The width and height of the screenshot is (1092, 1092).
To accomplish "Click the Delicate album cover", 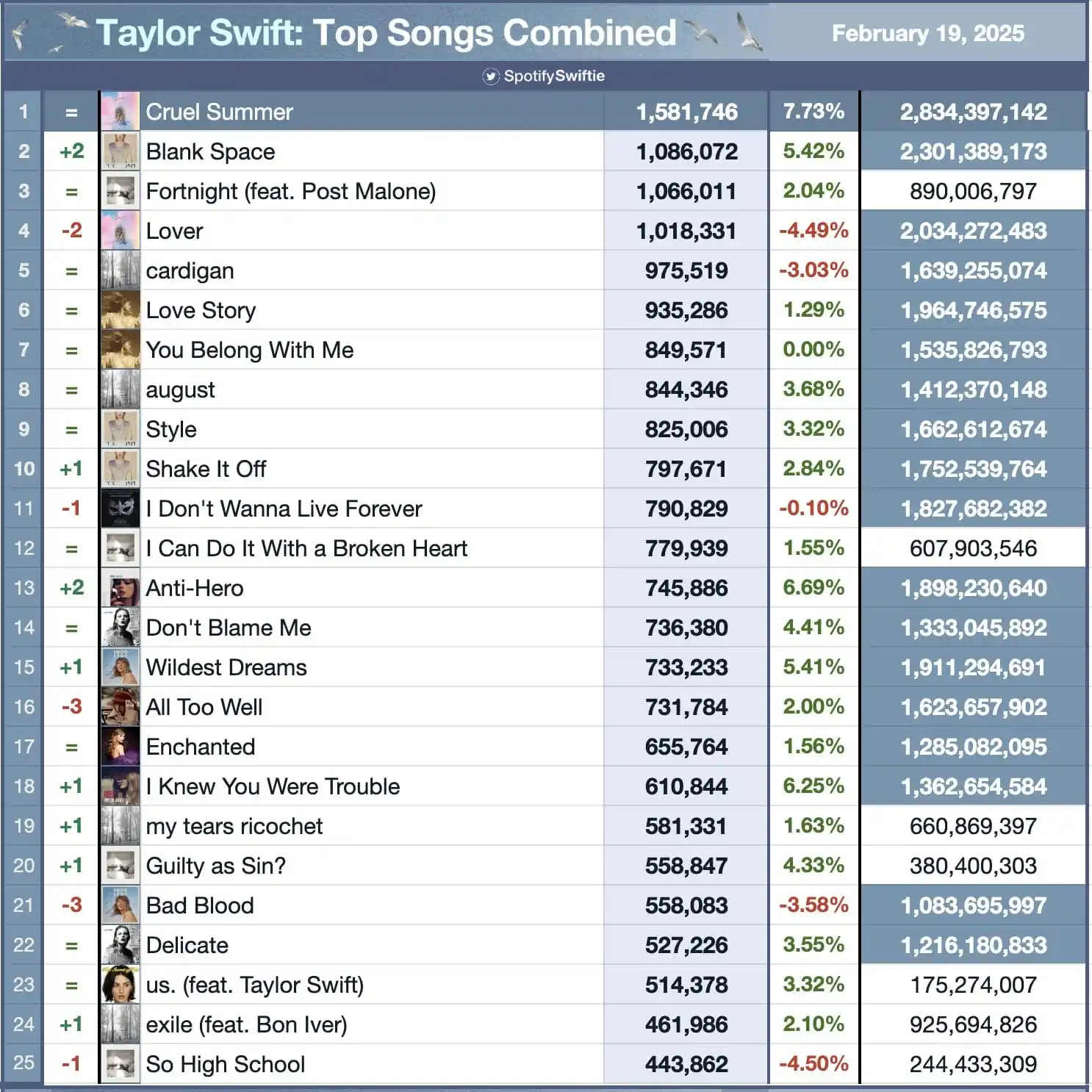I will pos(120,945).
